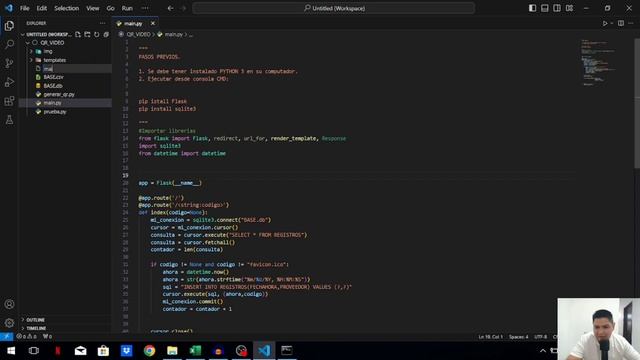Show forwarded ports in status bar
This screenshot has width=640, height=360.
pyautogui.click(x=47, y=336)
